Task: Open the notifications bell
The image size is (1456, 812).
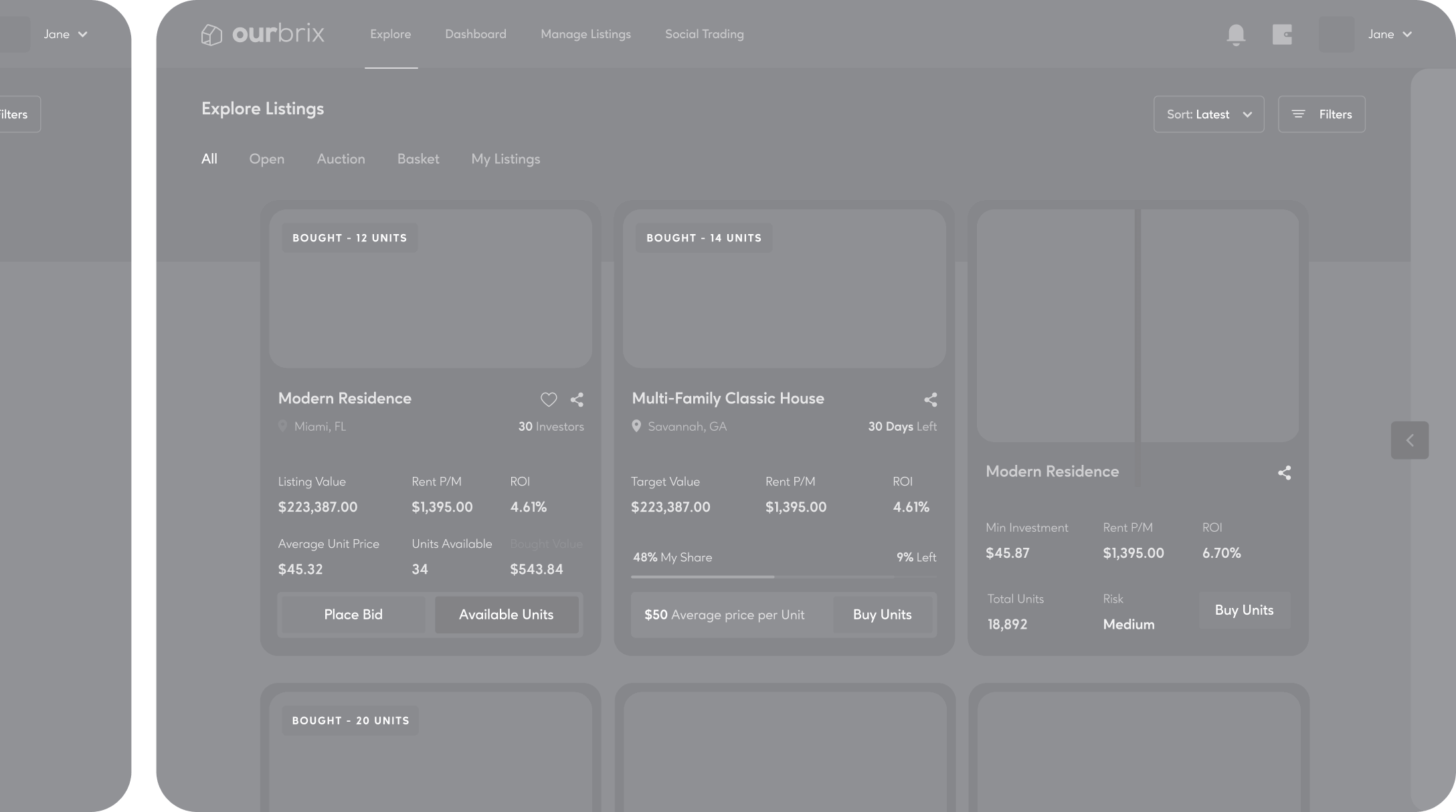Action: coord(1236,35)
